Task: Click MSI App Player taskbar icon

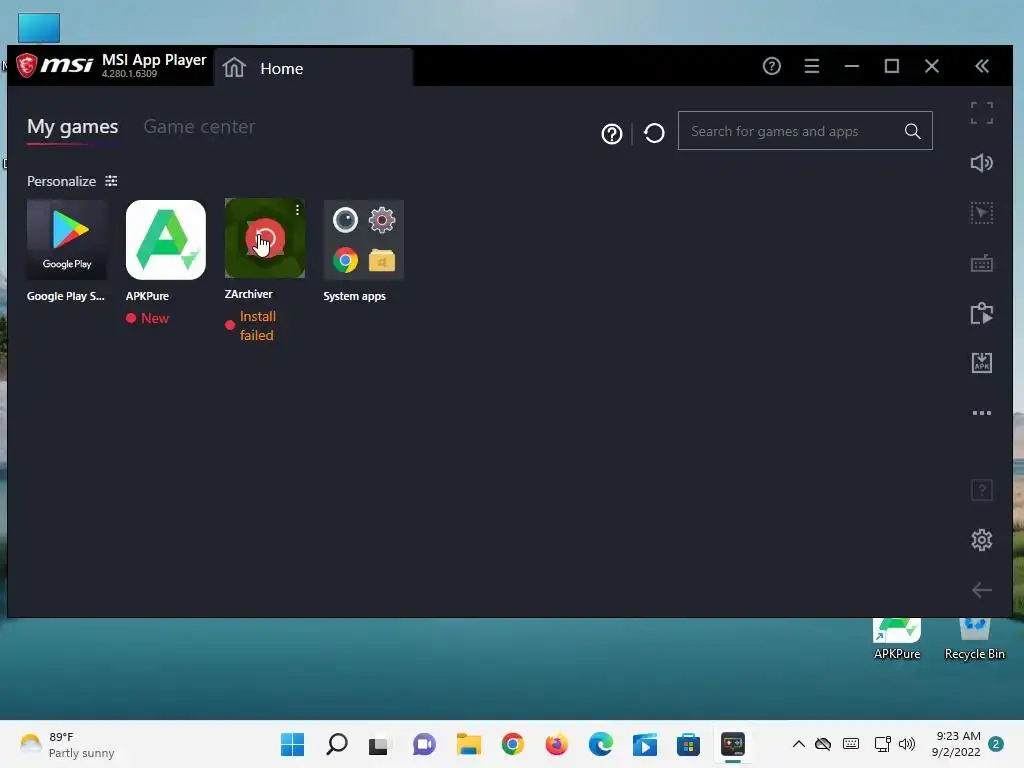Action: pyautogui.click(x=733, y=744)
